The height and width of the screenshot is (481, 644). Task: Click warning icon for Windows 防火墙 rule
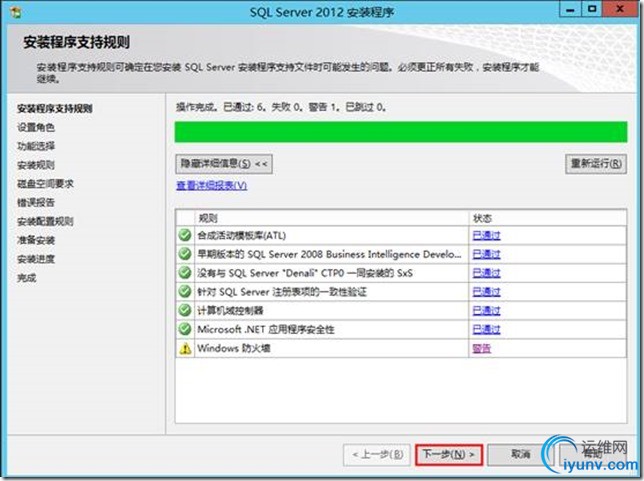pyautogui.click(x=185, y=348)
